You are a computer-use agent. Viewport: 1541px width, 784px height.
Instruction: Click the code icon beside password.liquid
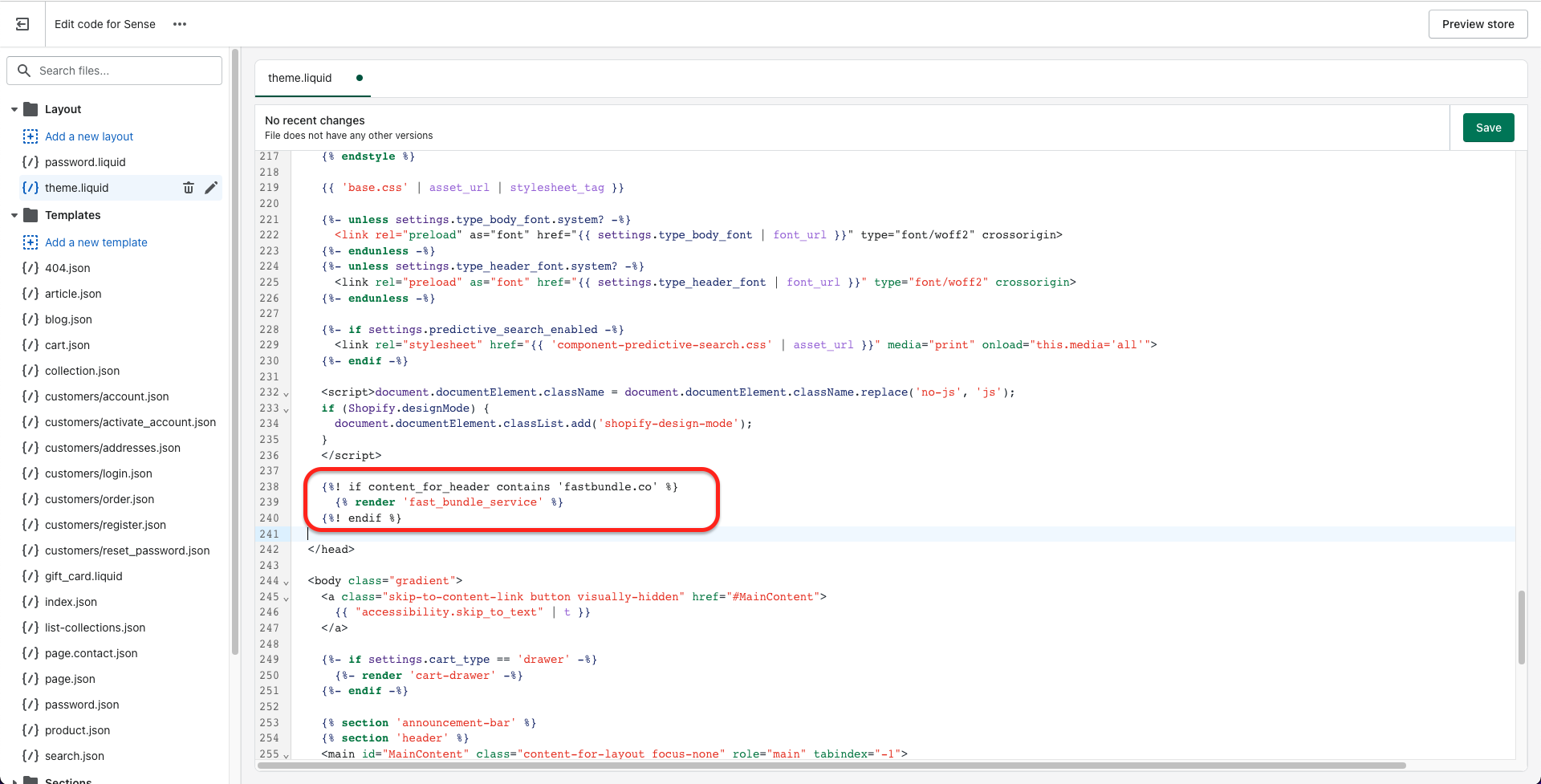tap(30, 162)
